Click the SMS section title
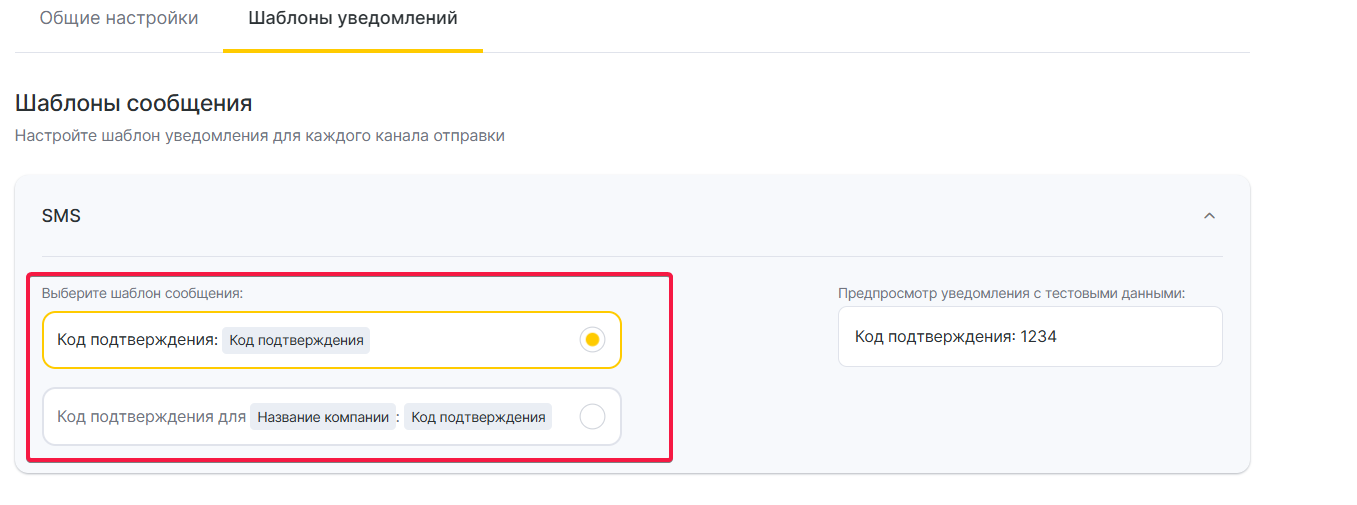The height and width of the screenshot is (505, 1357). coord(61,216)
